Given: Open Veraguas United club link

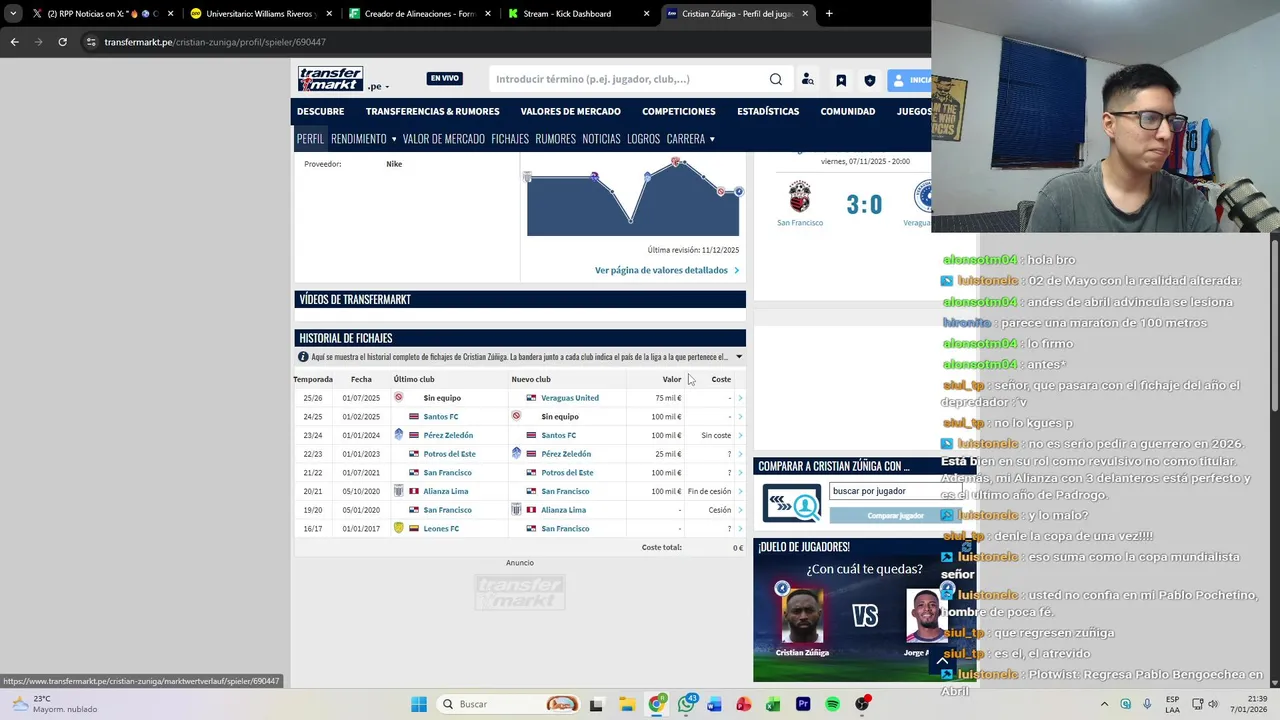Looking at the screenshot, I should (570, 398).
